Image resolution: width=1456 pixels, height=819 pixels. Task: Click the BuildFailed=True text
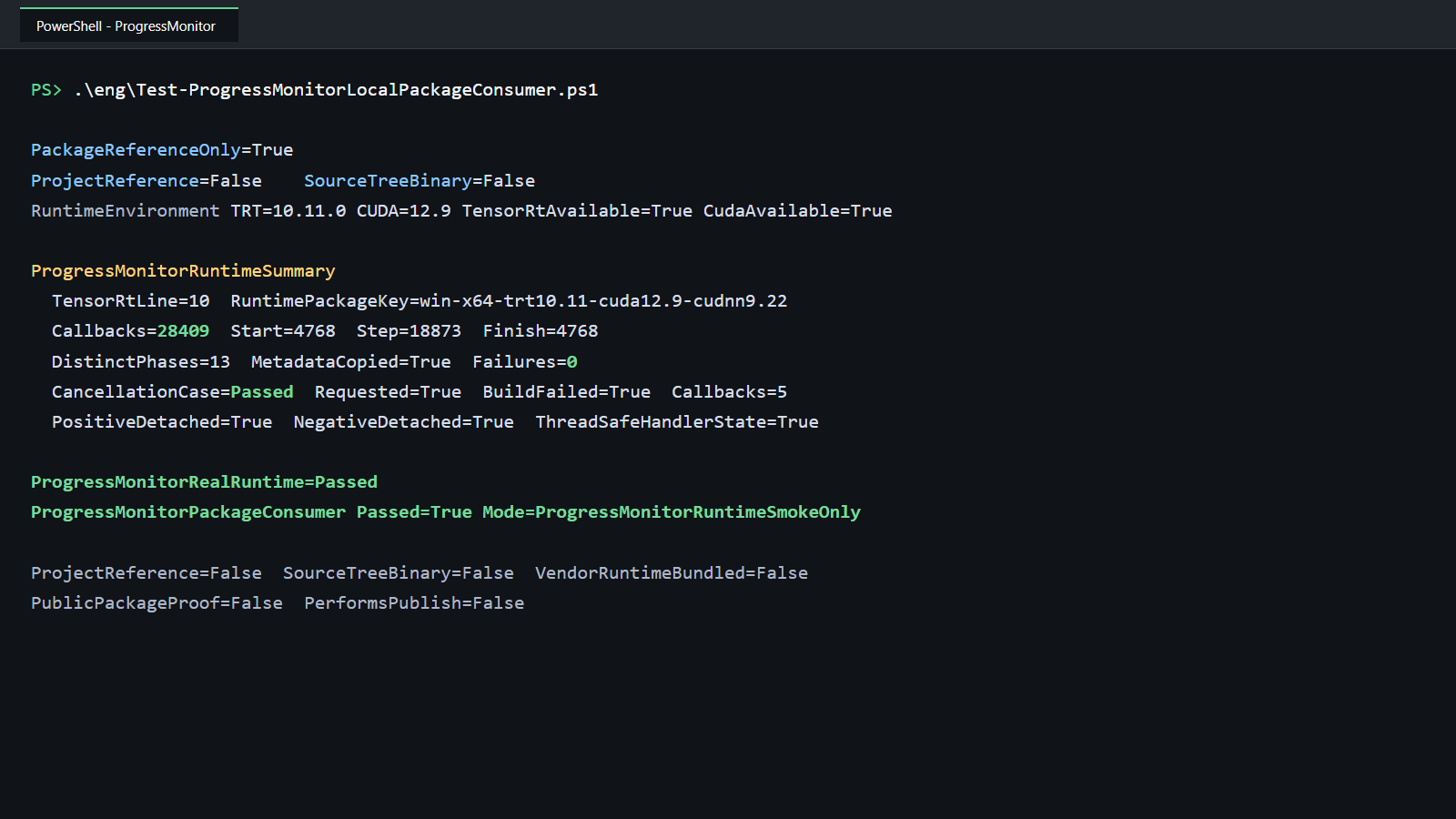pyautogui.click(x=567, y=392)
